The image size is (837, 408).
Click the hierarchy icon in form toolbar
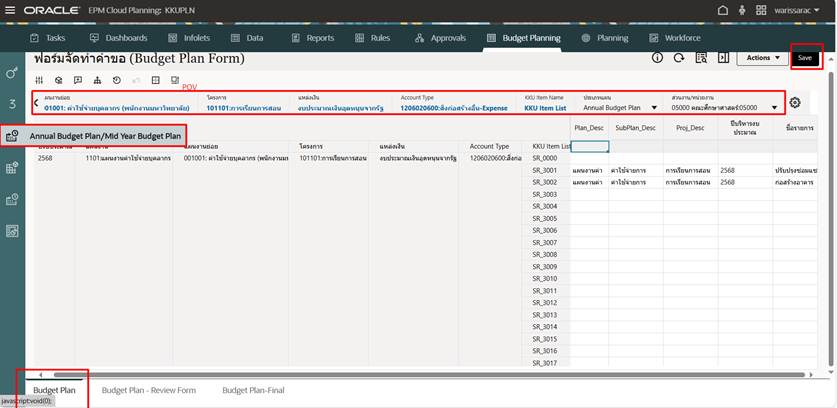tap(97, 80)
